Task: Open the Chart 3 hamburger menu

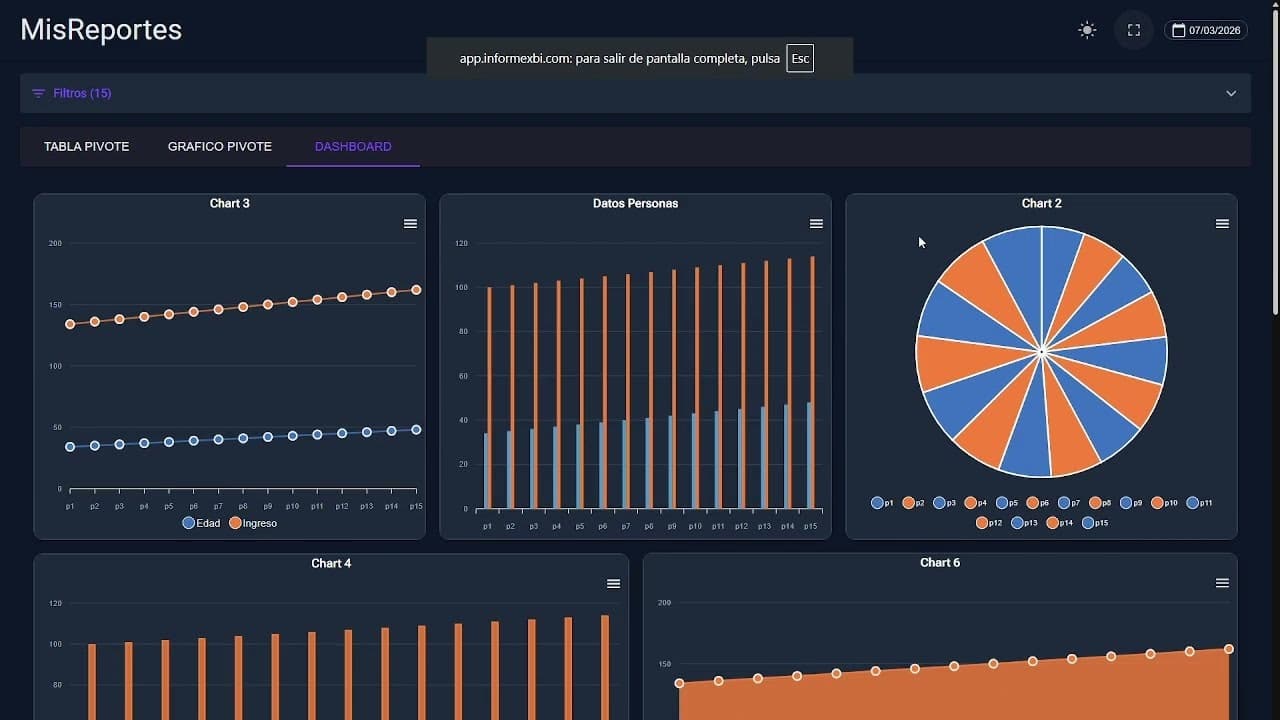Action: (410, 223)
